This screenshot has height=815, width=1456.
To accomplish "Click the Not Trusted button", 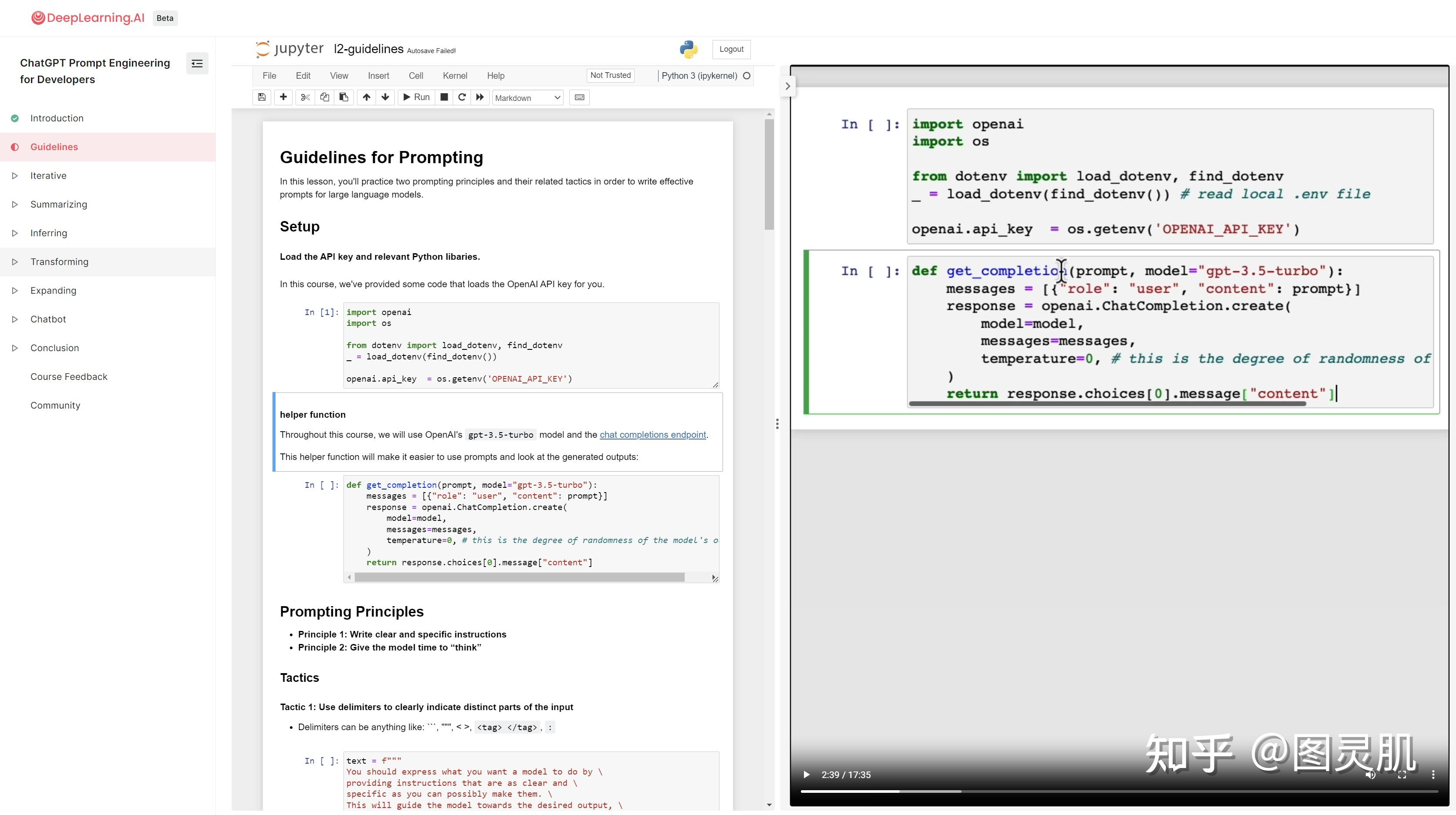I will [x=610, y=75].
